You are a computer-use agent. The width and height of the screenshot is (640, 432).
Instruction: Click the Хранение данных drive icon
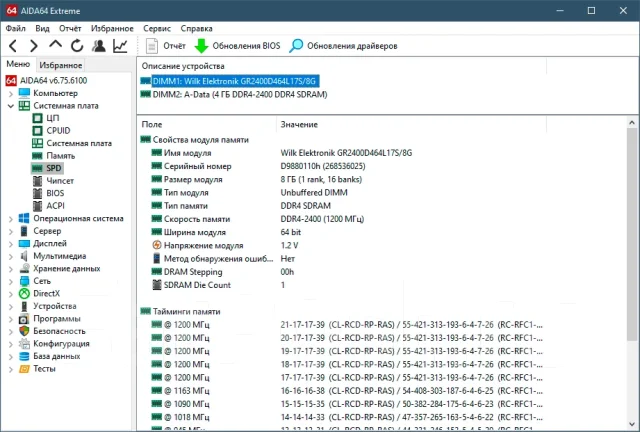pyautogui.click(x=24, y=269)
